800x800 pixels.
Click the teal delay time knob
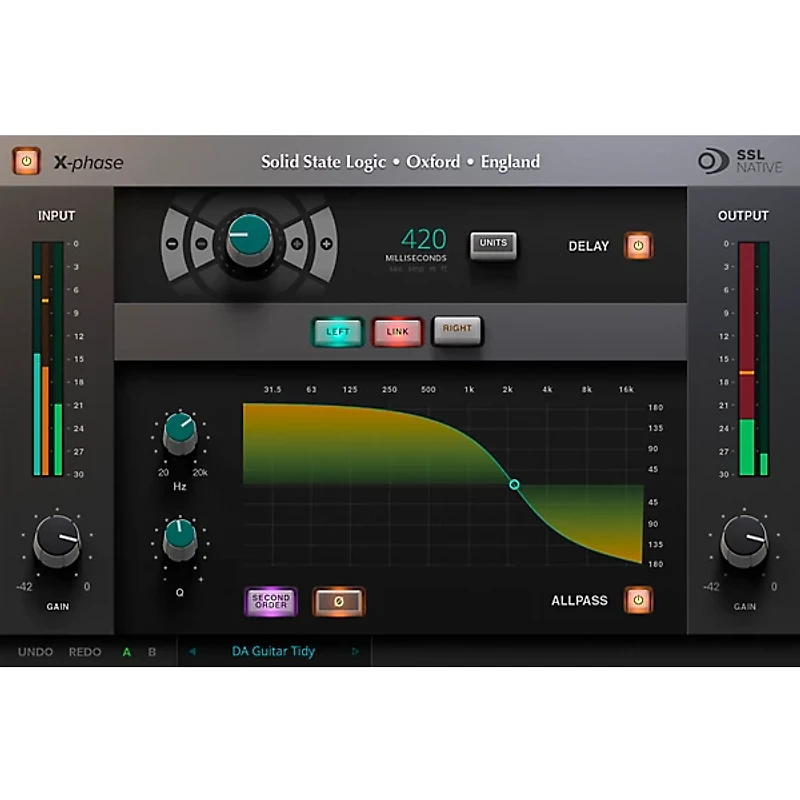[248, 238]
